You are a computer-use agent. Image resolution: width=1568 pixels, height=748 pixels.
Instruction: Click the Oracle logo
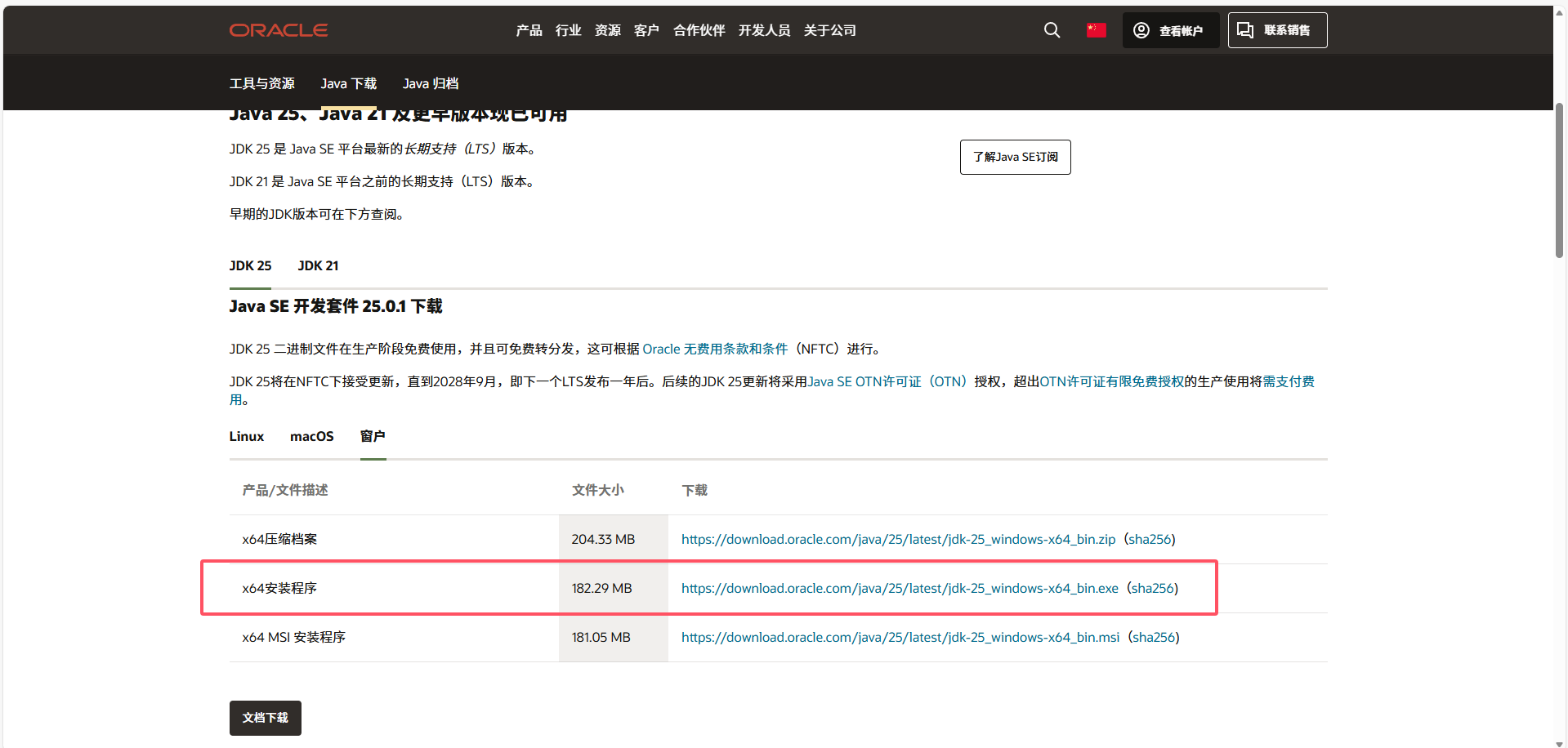tap(278, 30)
